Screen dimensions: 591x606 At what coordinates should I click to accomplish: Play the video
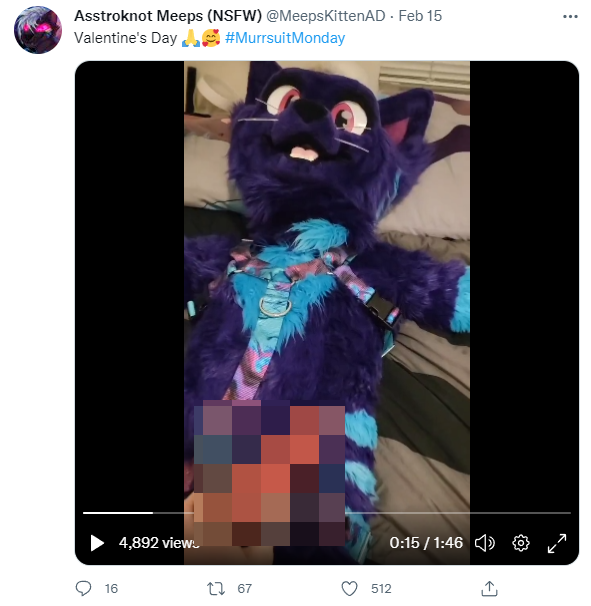pos(97,543)
